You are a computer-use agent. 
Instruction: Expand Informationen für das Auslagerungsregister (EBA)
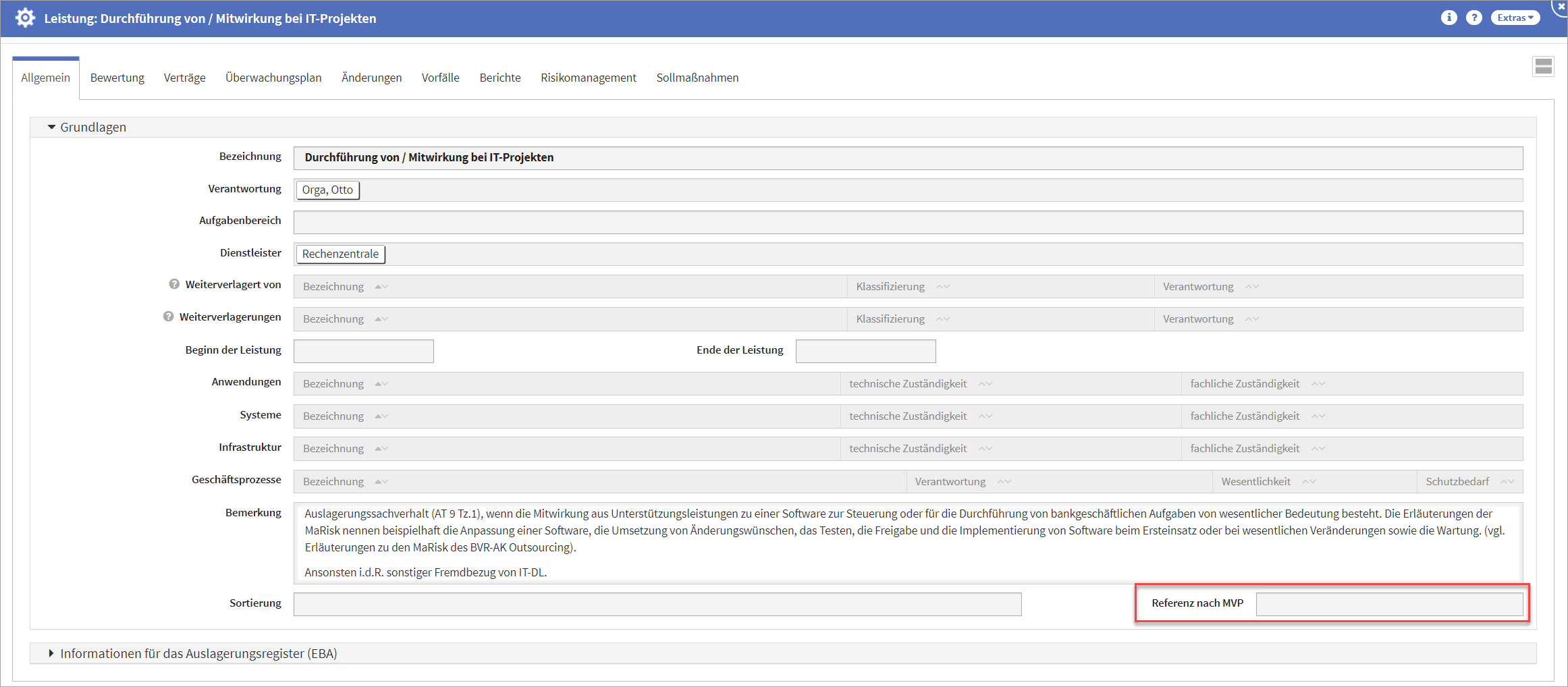pyautogui.click(x=51, y=653)
